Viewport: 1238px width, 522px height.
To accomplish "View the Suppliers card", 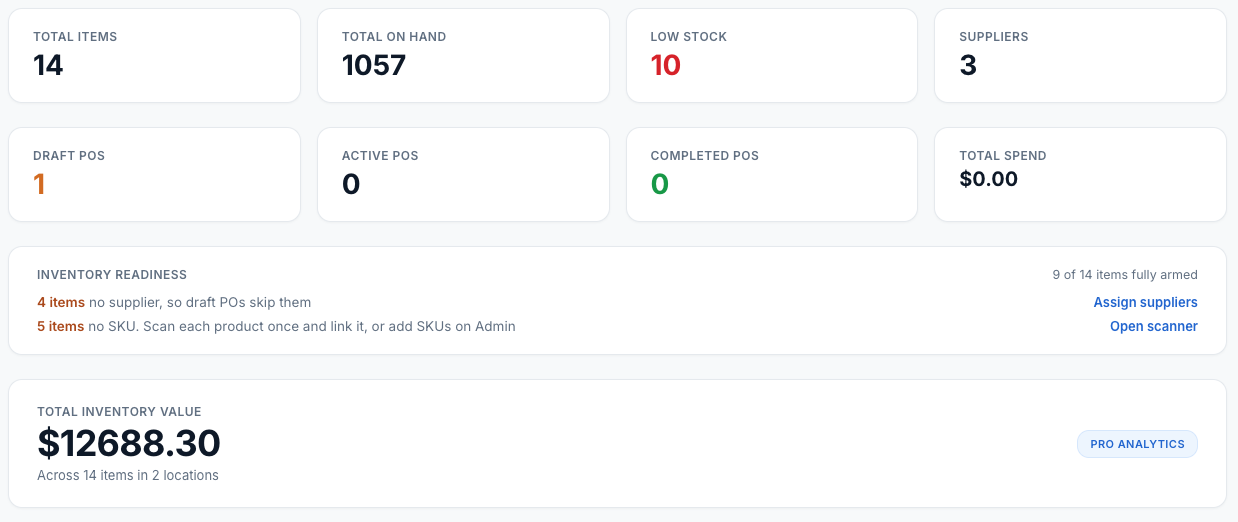I will 1080,56.
